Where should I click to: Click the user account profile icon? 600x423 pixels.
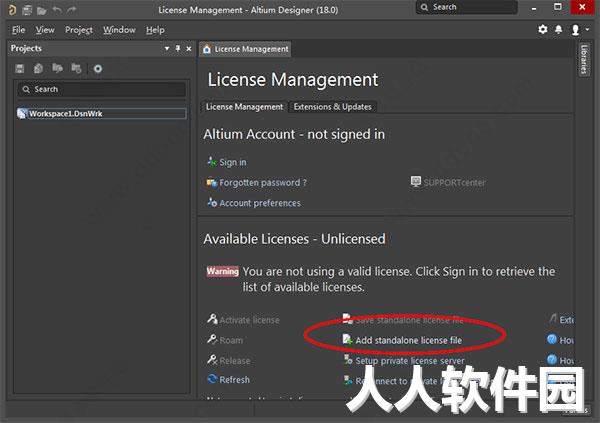pyautogui.click(x=575, y=30)
